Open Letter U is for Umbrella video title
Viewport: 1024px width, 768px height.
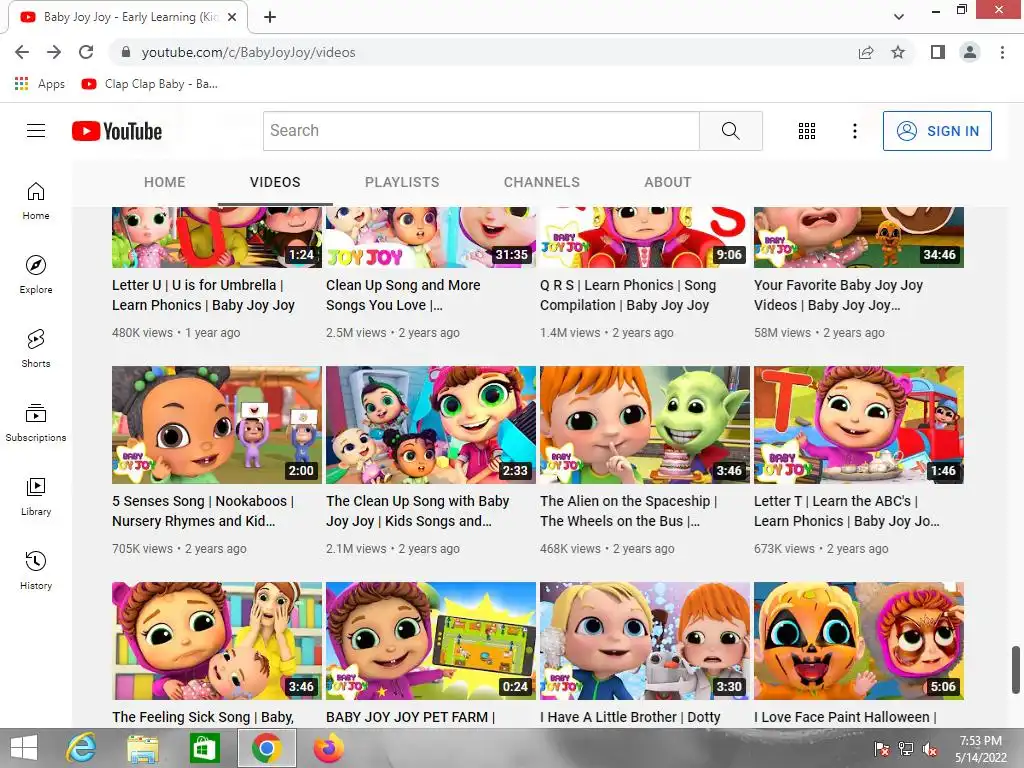[203, 295]
